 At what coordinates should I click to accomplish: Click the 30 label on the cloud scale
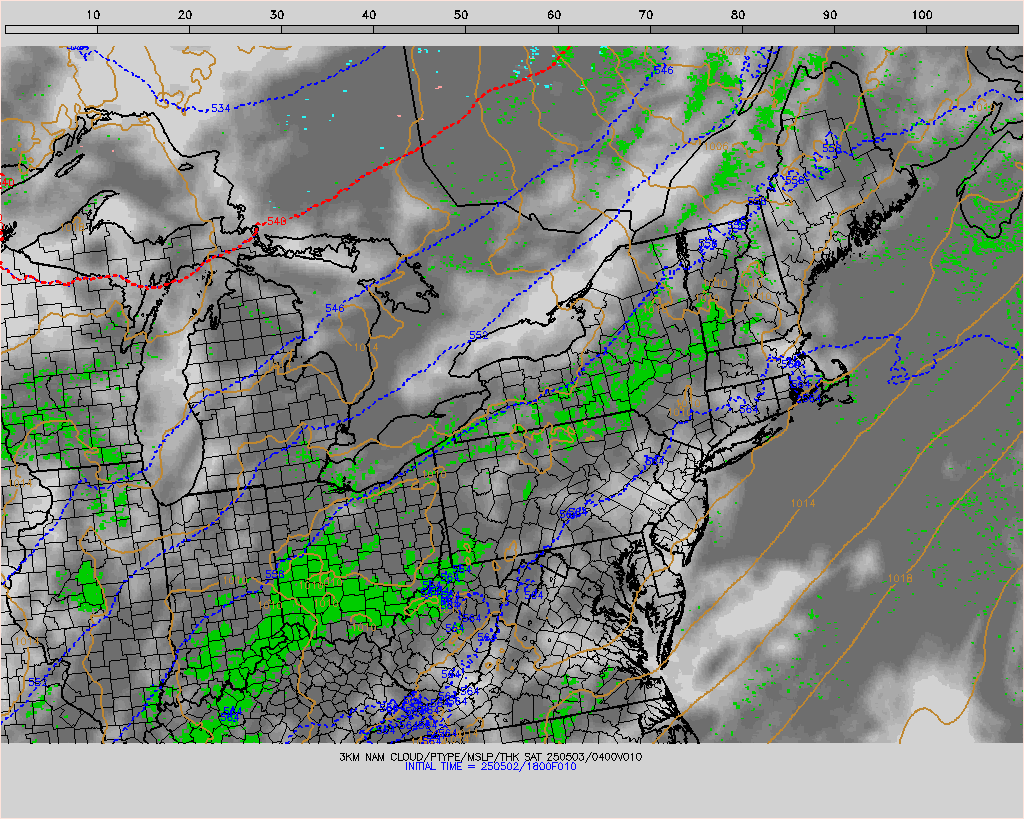(x=277, y=14)
